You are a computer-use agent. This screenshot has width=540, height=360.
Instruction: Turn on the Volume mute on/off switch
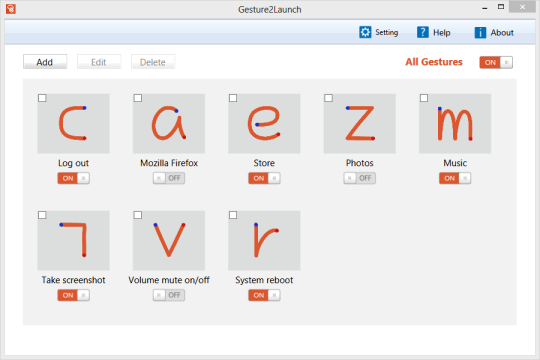(x=169, y=295)
